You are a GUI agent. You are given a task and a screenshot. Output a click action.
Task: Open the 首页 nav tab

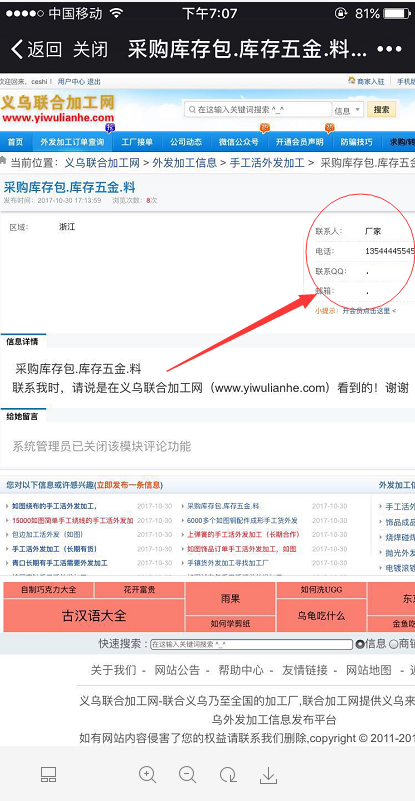point(15,142)
